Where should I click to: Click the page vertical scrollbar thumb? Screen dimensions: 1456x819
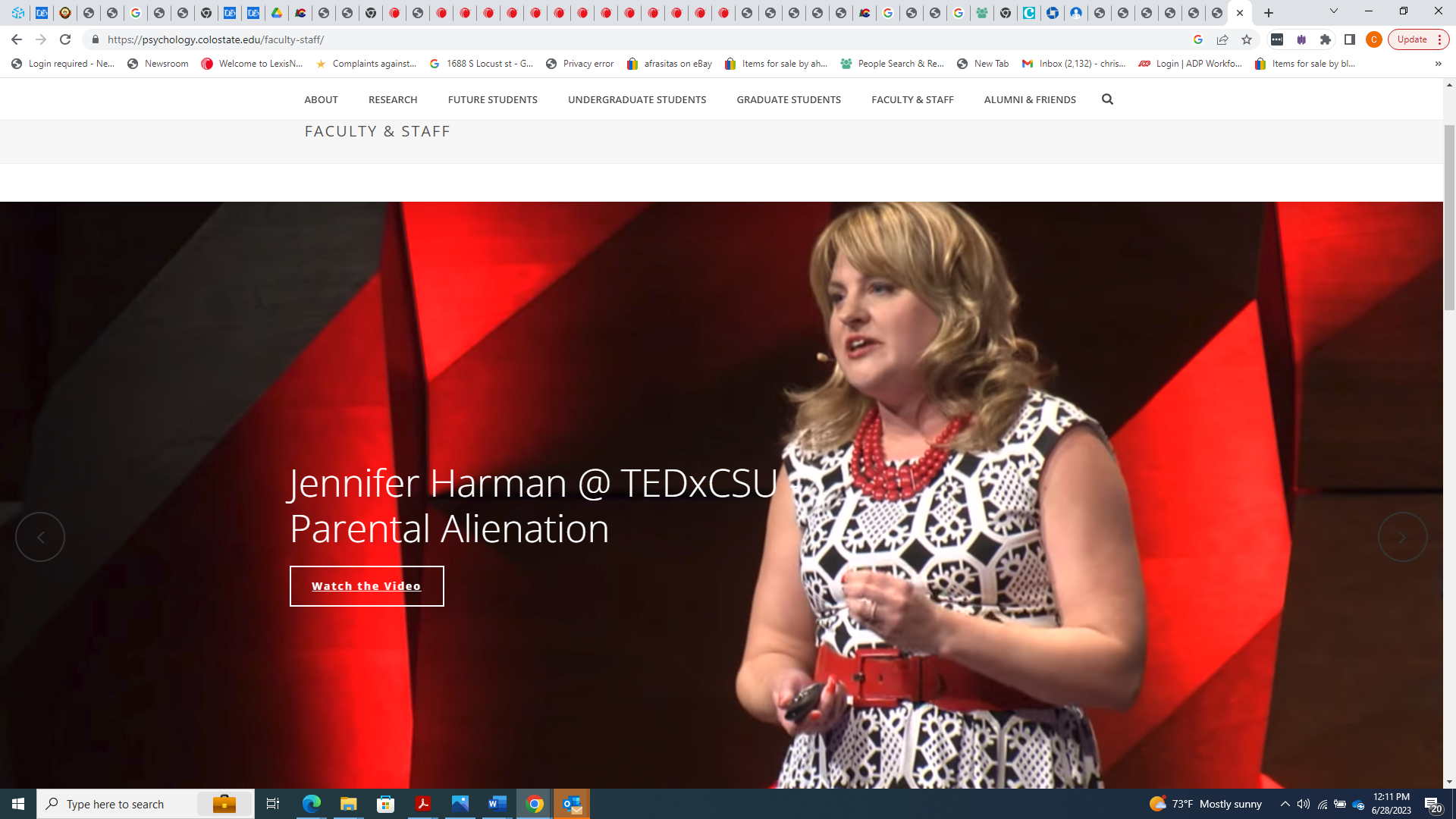[1449, 216]
